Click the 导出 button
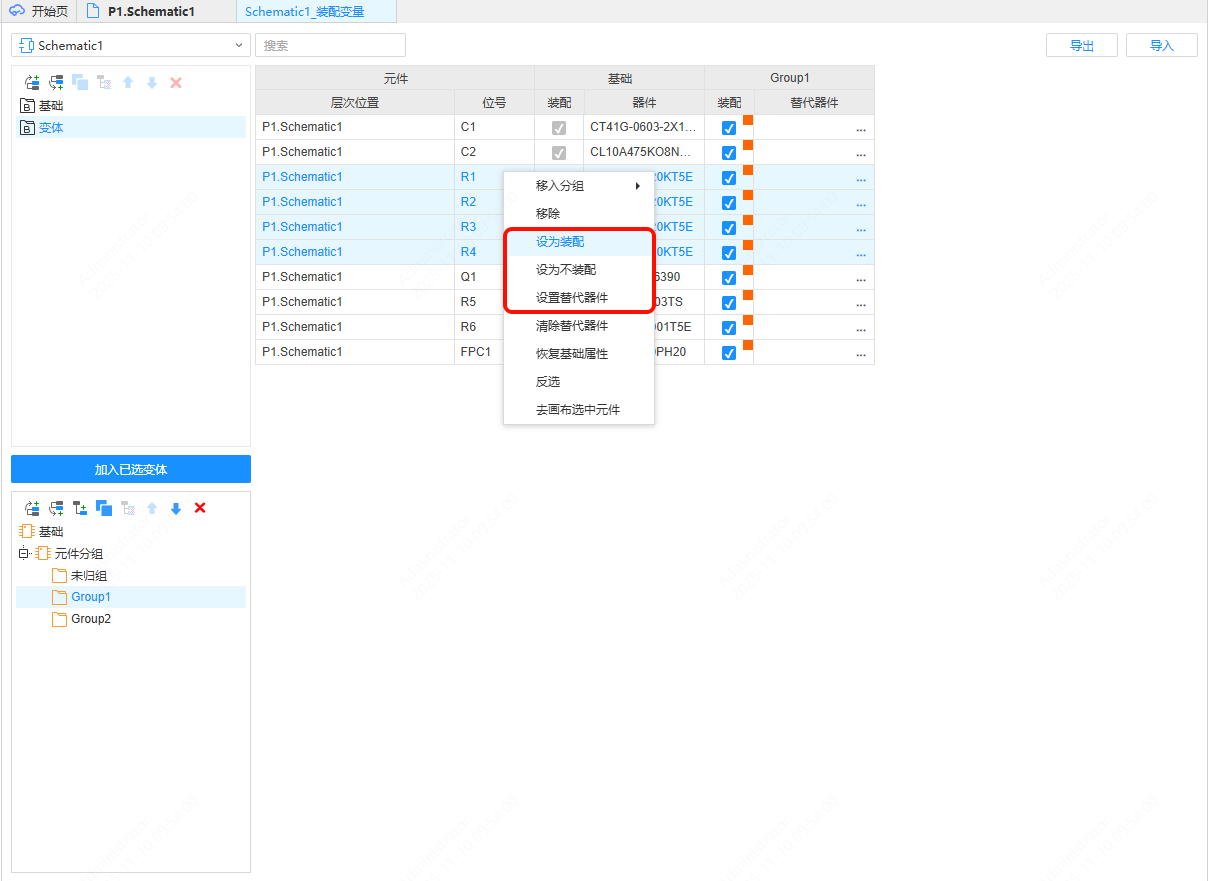Viewport: 1208px width, 881px height. click(x=1081, y=45)
